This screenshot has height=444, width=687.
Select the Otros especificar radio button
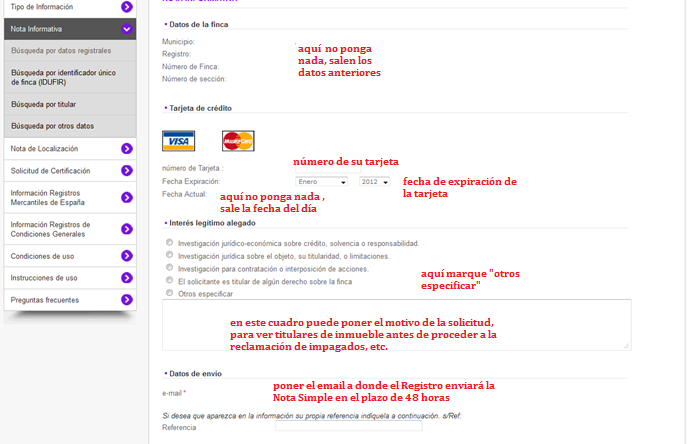tap(168, 294)
